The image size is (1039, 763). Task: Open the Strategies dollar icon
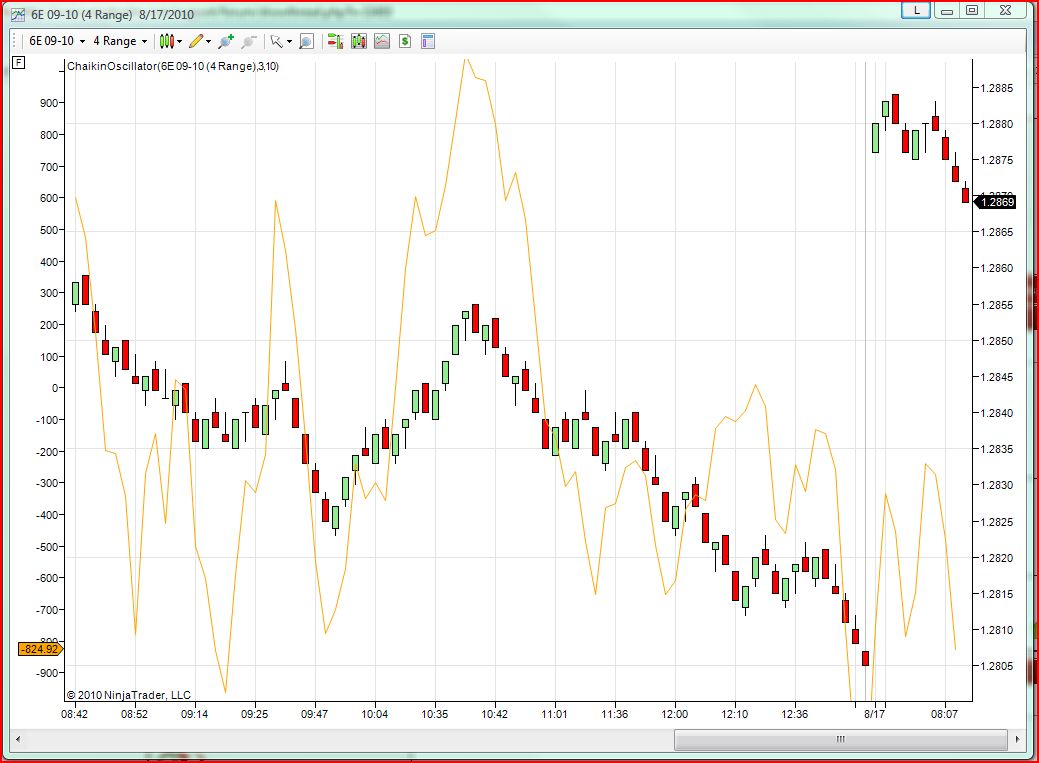pos(405,41)
